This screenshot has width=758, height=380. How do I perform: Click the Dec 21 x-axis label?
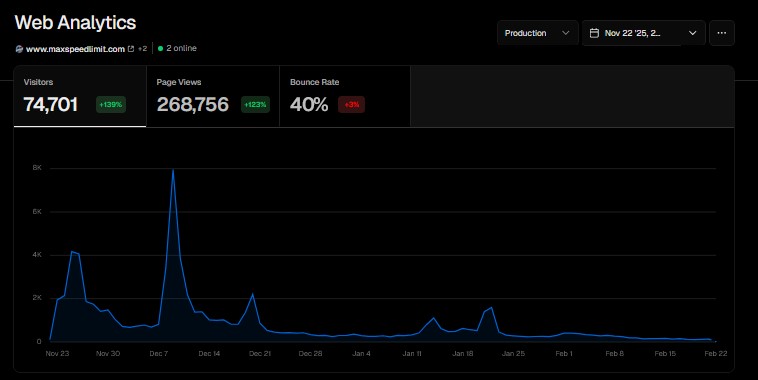[260, 353]
